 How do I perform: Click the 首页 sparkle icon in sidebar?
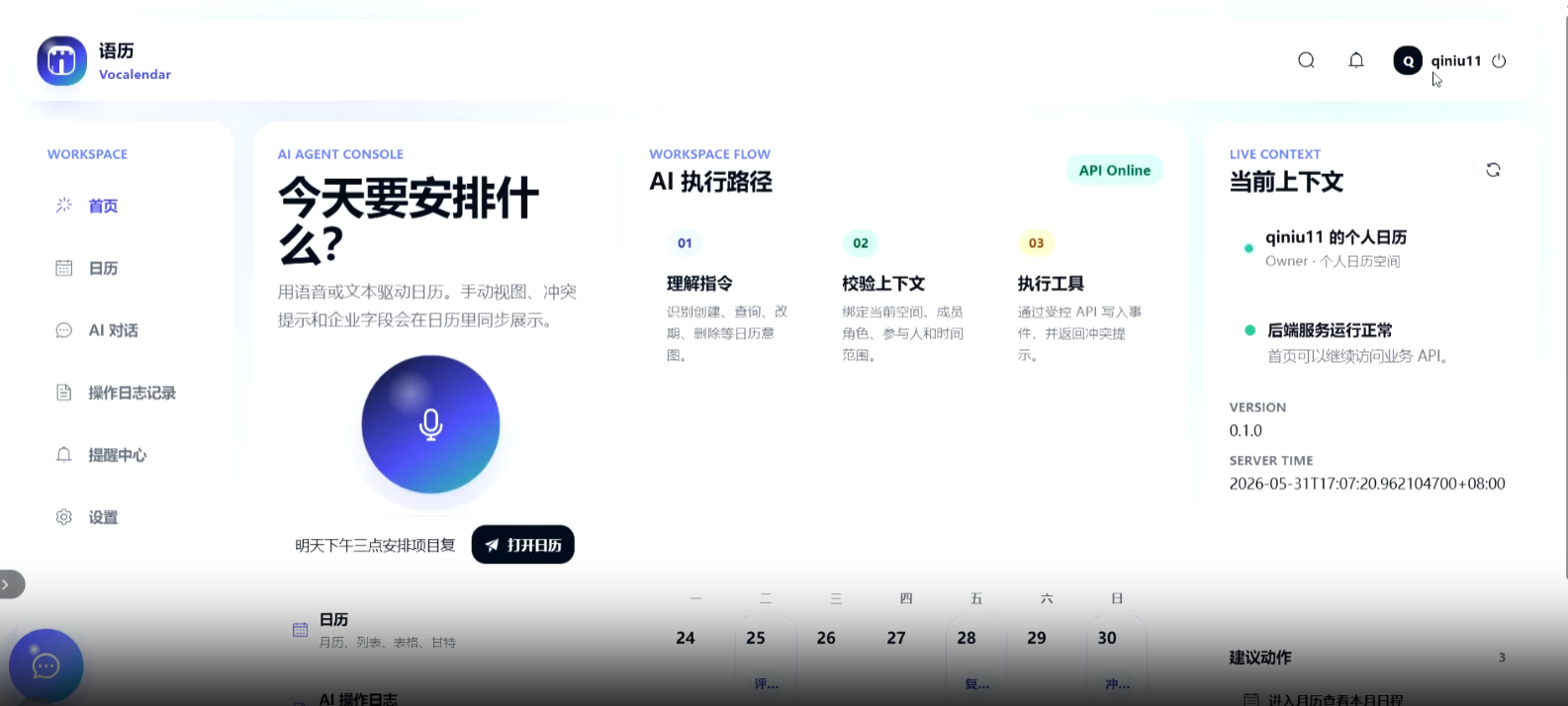[x=64, y=206]
